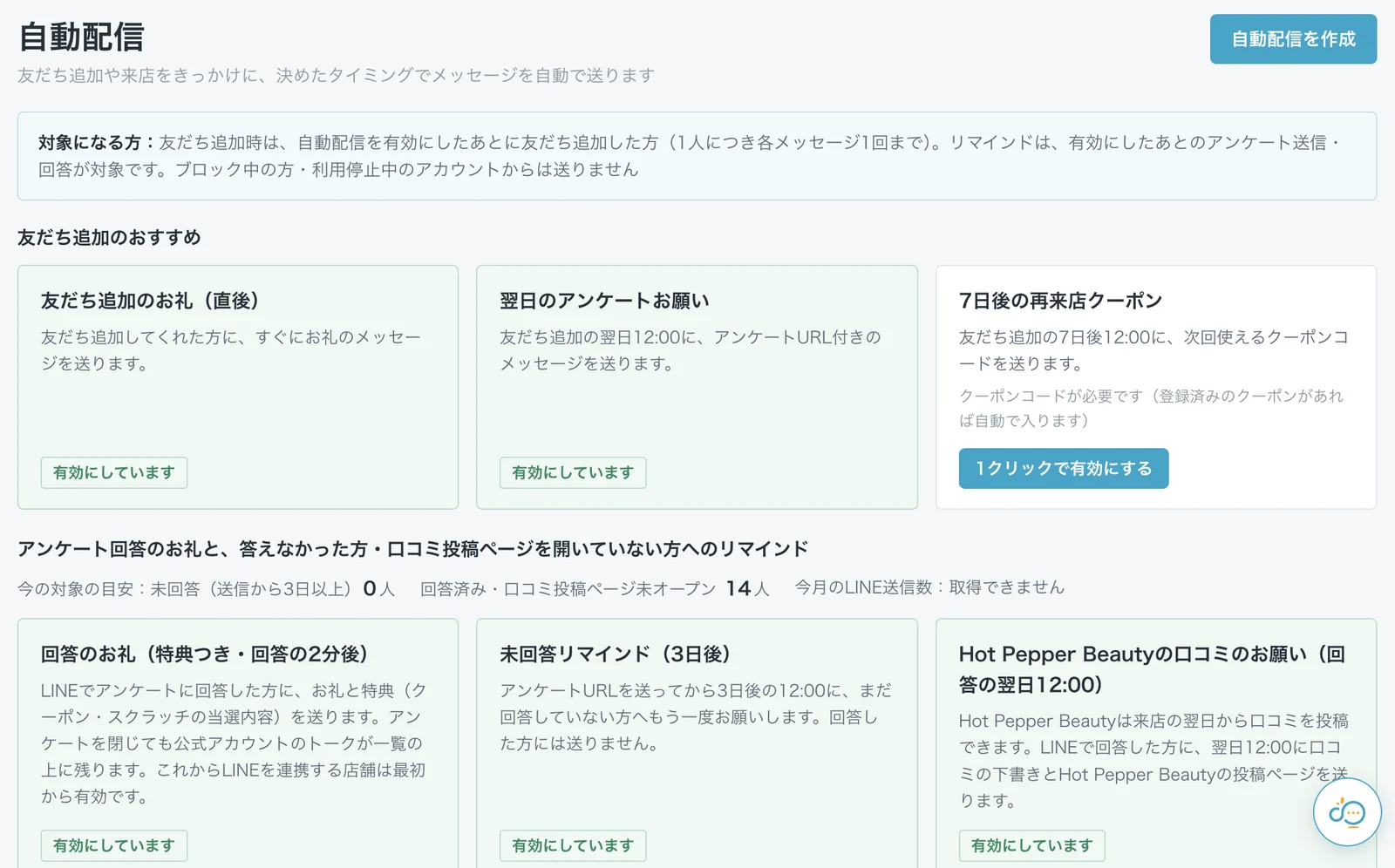
Task: Click the 自動配信を作成 button
Action: click(1293, 39)
